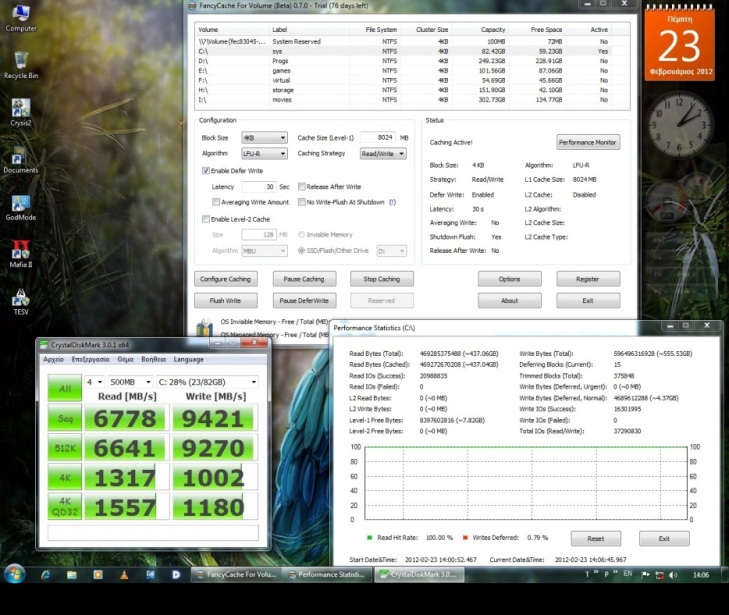The image size is (729, 615).
Task: Open the Performance Monitor button
Action: [588, 142]
